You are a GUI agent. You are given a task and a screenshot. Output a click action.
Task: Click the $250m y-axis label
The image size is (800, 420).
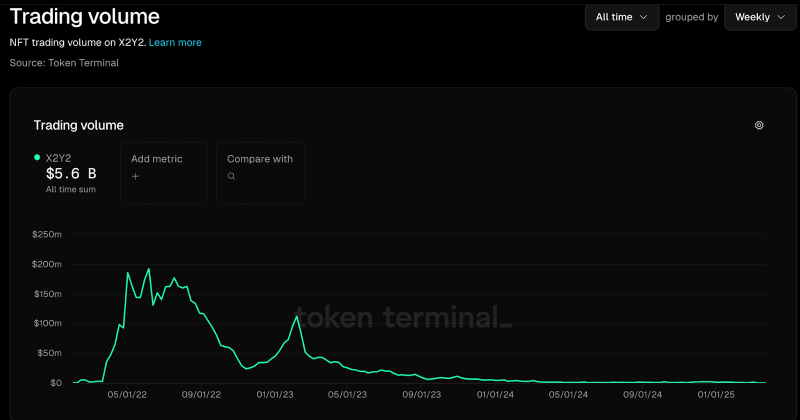[x=47, y=235]
